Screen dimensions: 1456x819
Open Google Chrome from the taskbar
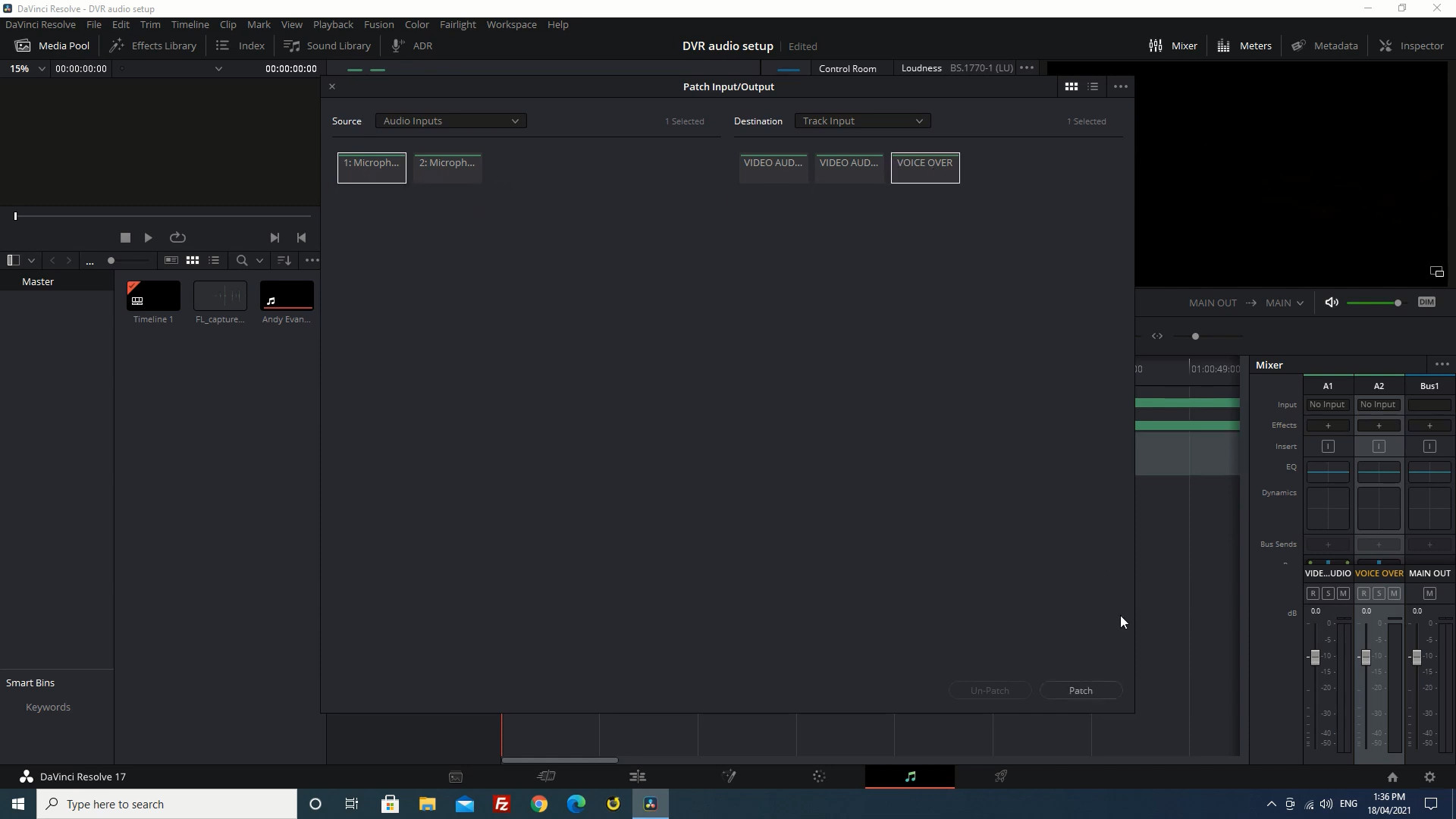pos(539,804)
